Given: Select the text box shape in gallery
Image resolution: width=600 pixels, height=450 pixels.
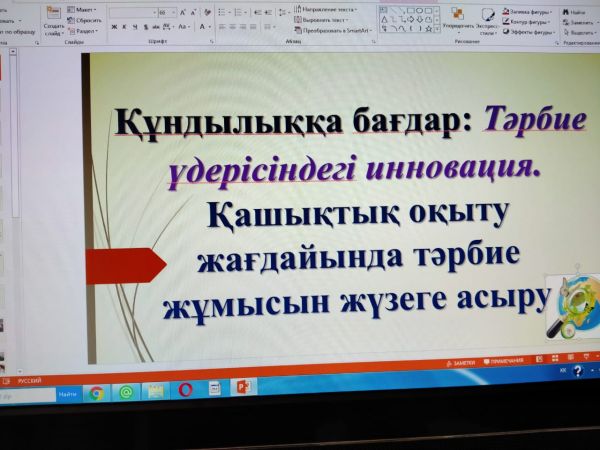Looking at the screenshot, I should [384, 11].
